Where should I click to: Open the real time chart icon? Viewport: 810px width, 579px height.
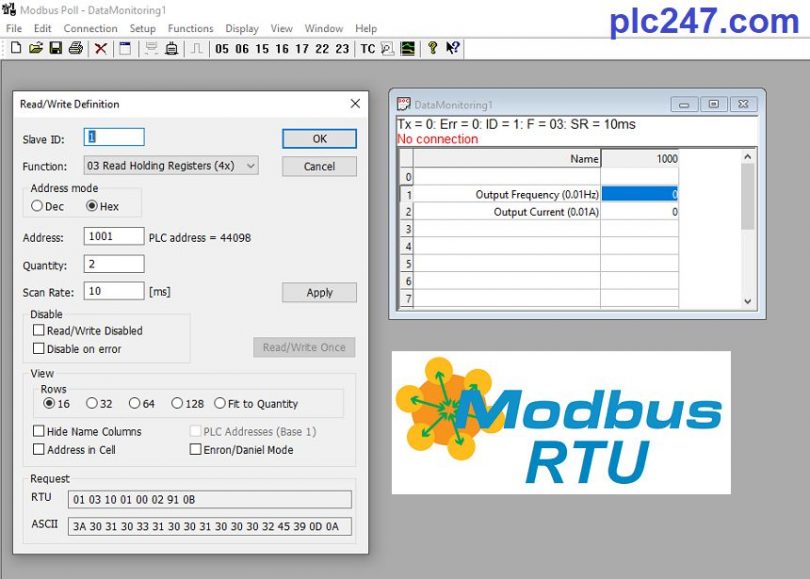408,49
